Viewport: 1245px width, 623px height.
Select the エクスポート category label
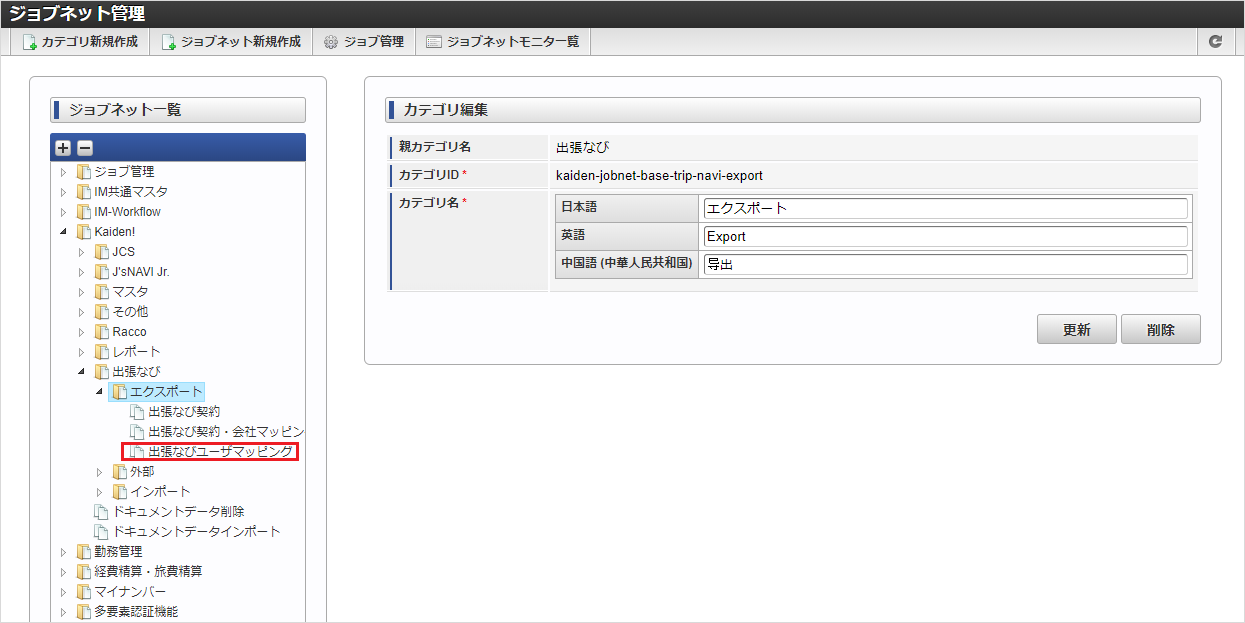click(166, 392)
